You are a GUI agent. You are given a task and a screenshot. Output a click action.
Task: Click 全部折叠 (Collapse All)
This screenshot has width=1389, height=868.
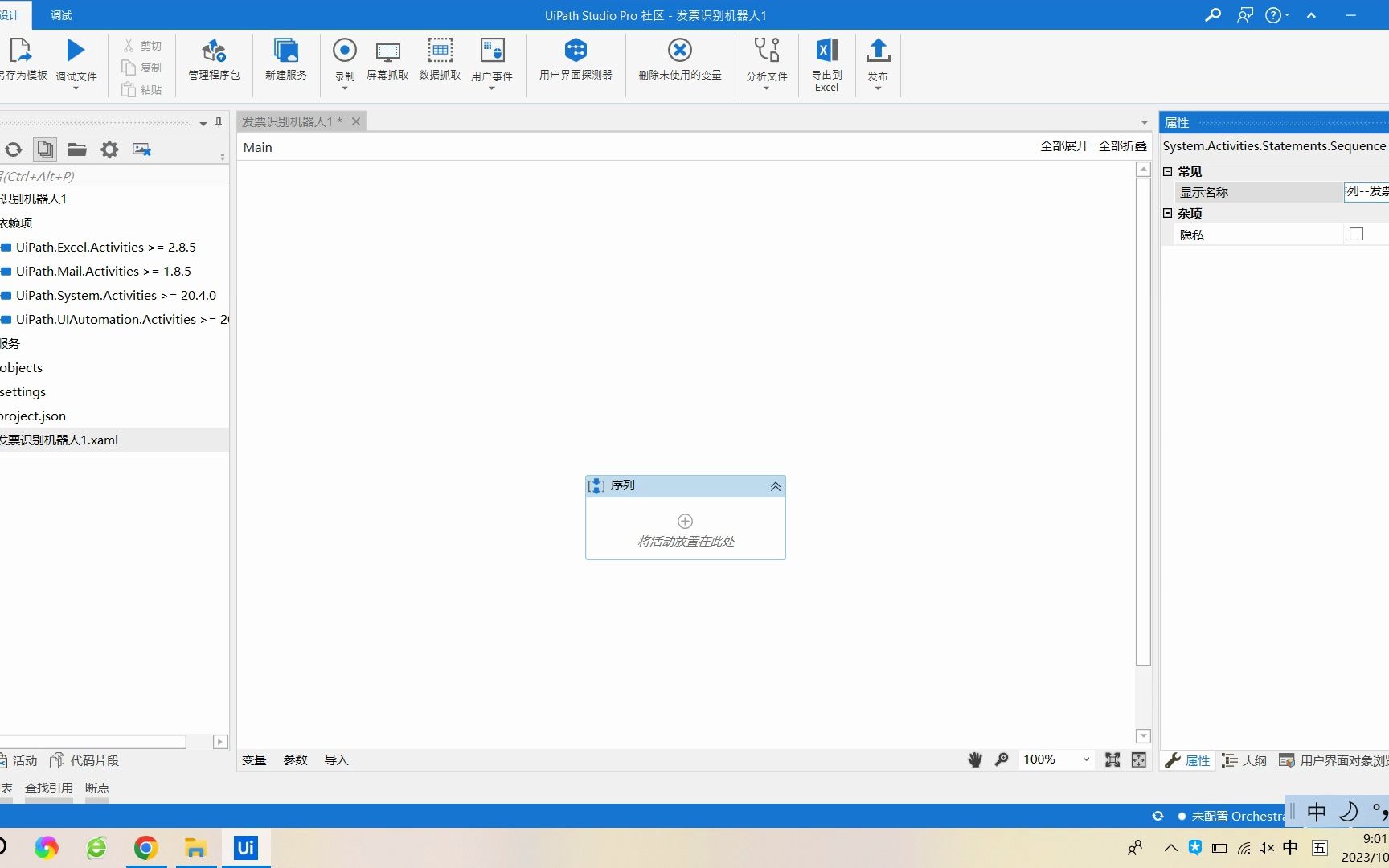1123,145
